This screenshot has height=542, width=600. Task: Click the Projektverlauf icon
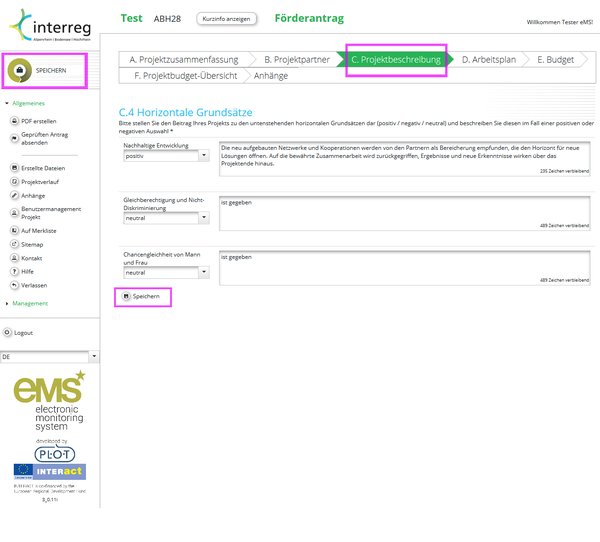(14, 182)
